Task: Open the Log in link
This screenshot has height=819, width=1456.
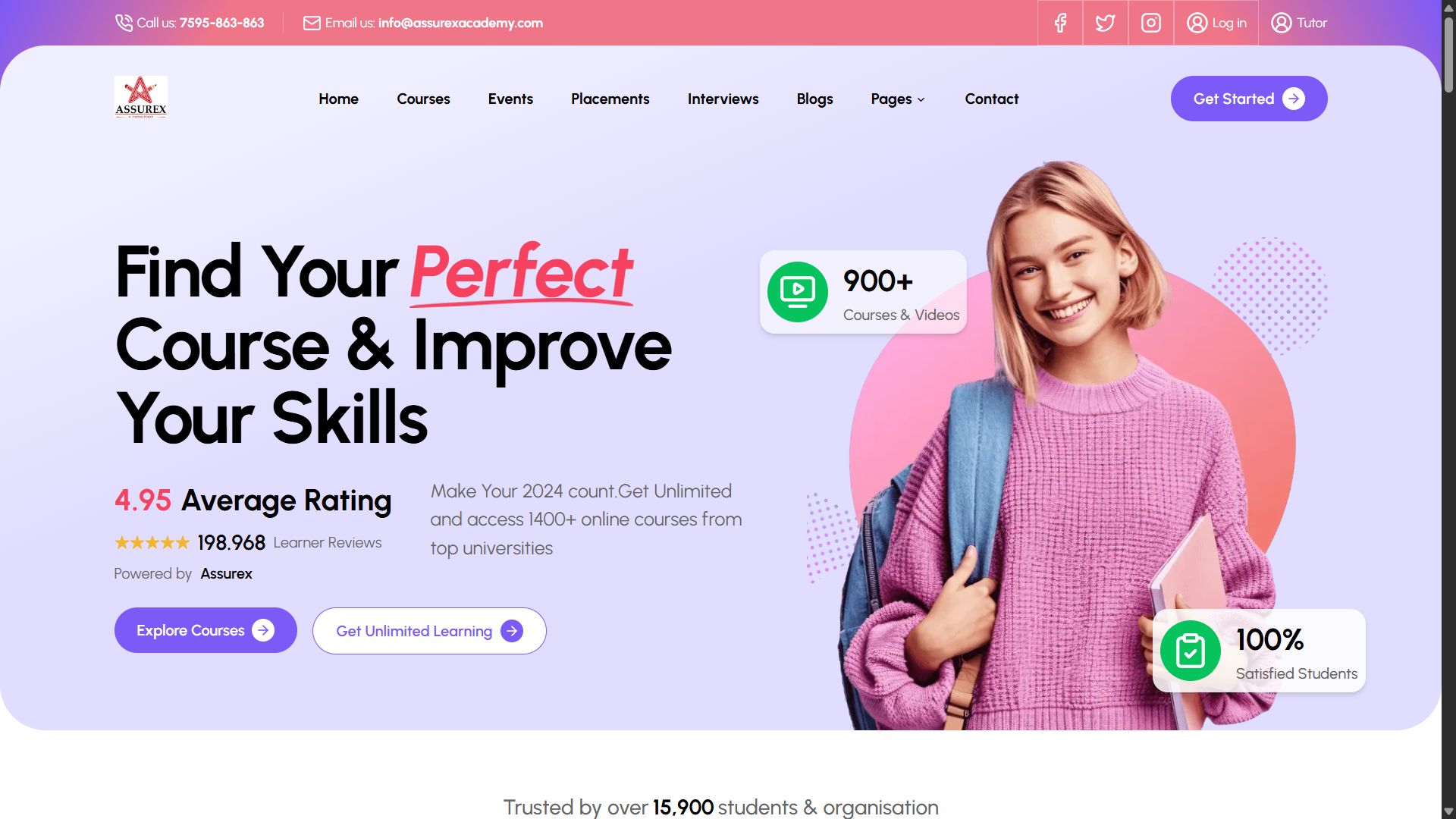Action: pyautogui.click(x=1216, y=23)
